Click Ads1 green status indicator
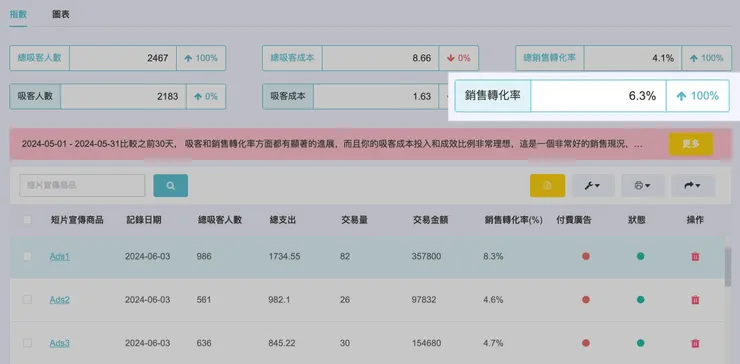Viewport: 740px width, 364px height. click(x=640, y=256)
